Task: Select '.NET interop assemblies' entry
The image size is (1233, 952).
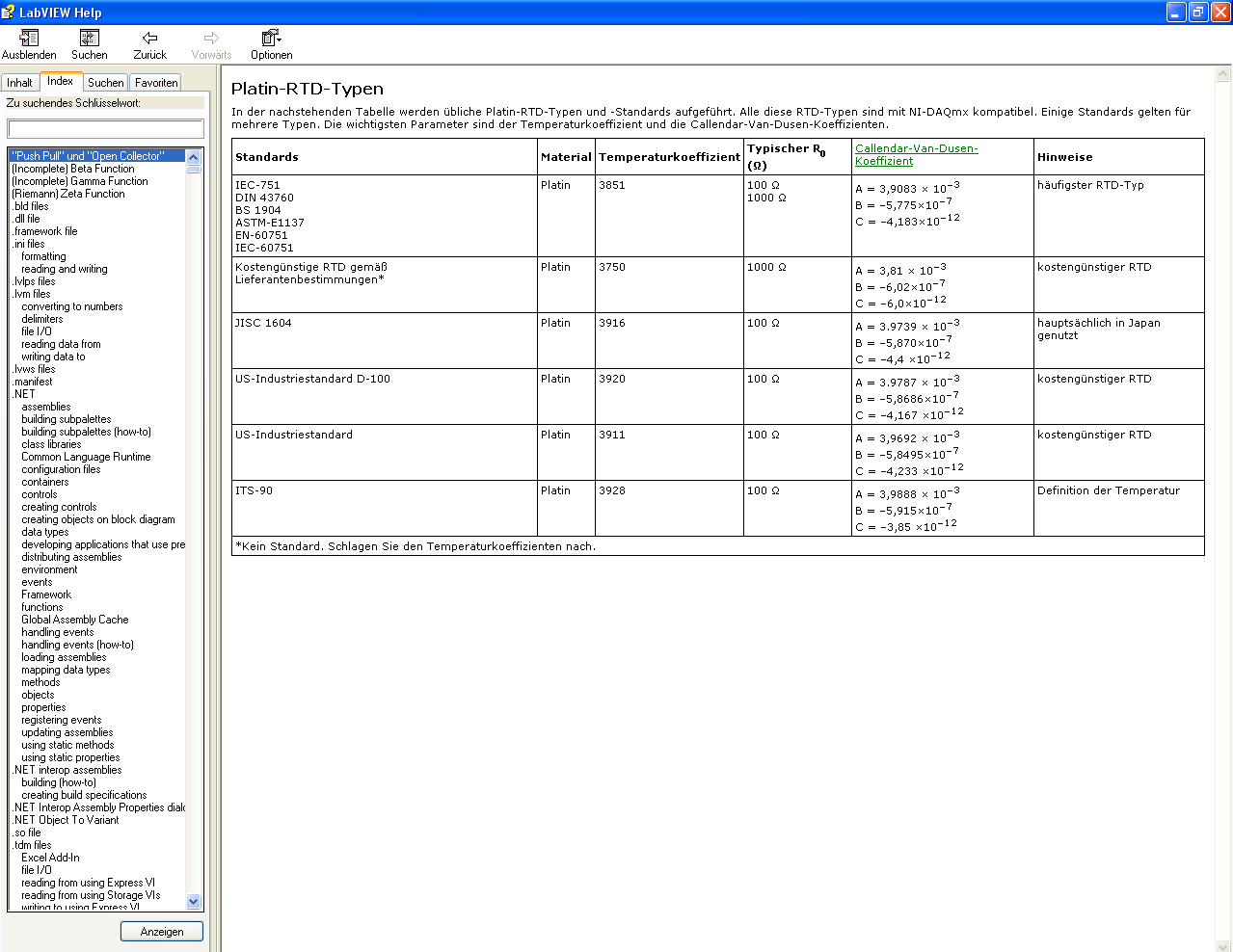Action: (x=67, y=770)
